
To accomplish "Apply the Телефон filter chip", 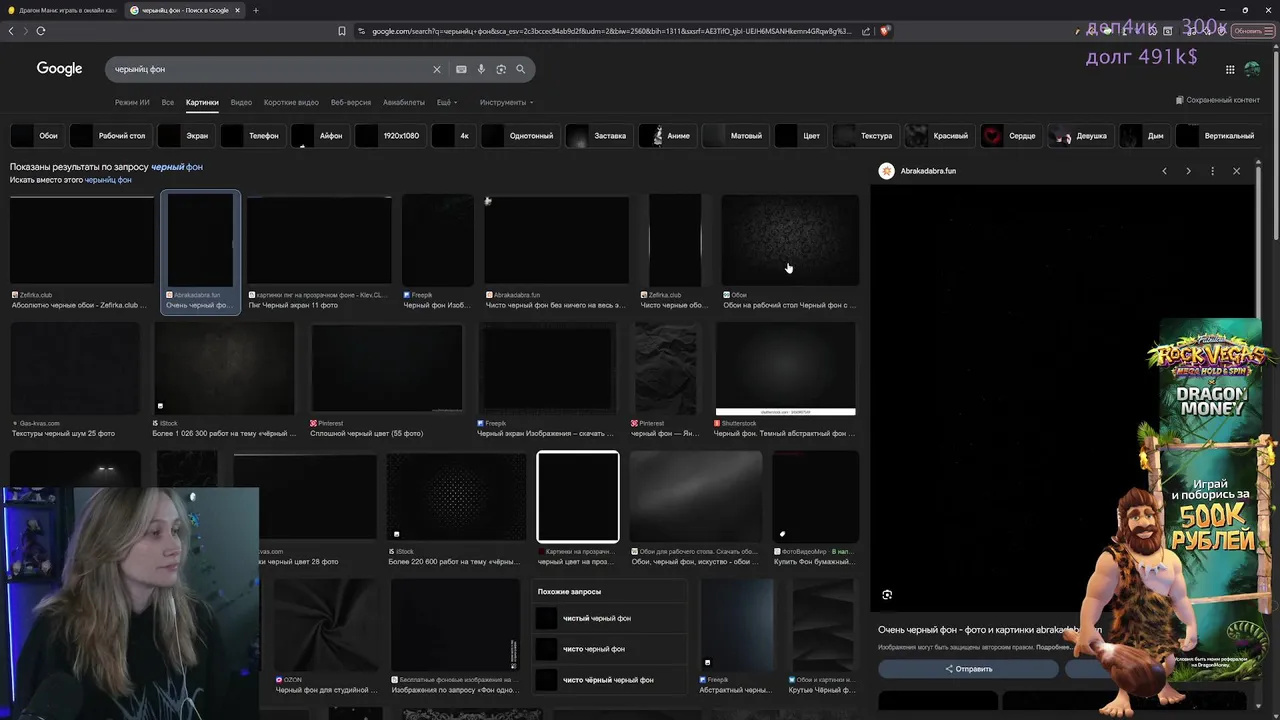I will pyautogui.click(x=252, y=135).
